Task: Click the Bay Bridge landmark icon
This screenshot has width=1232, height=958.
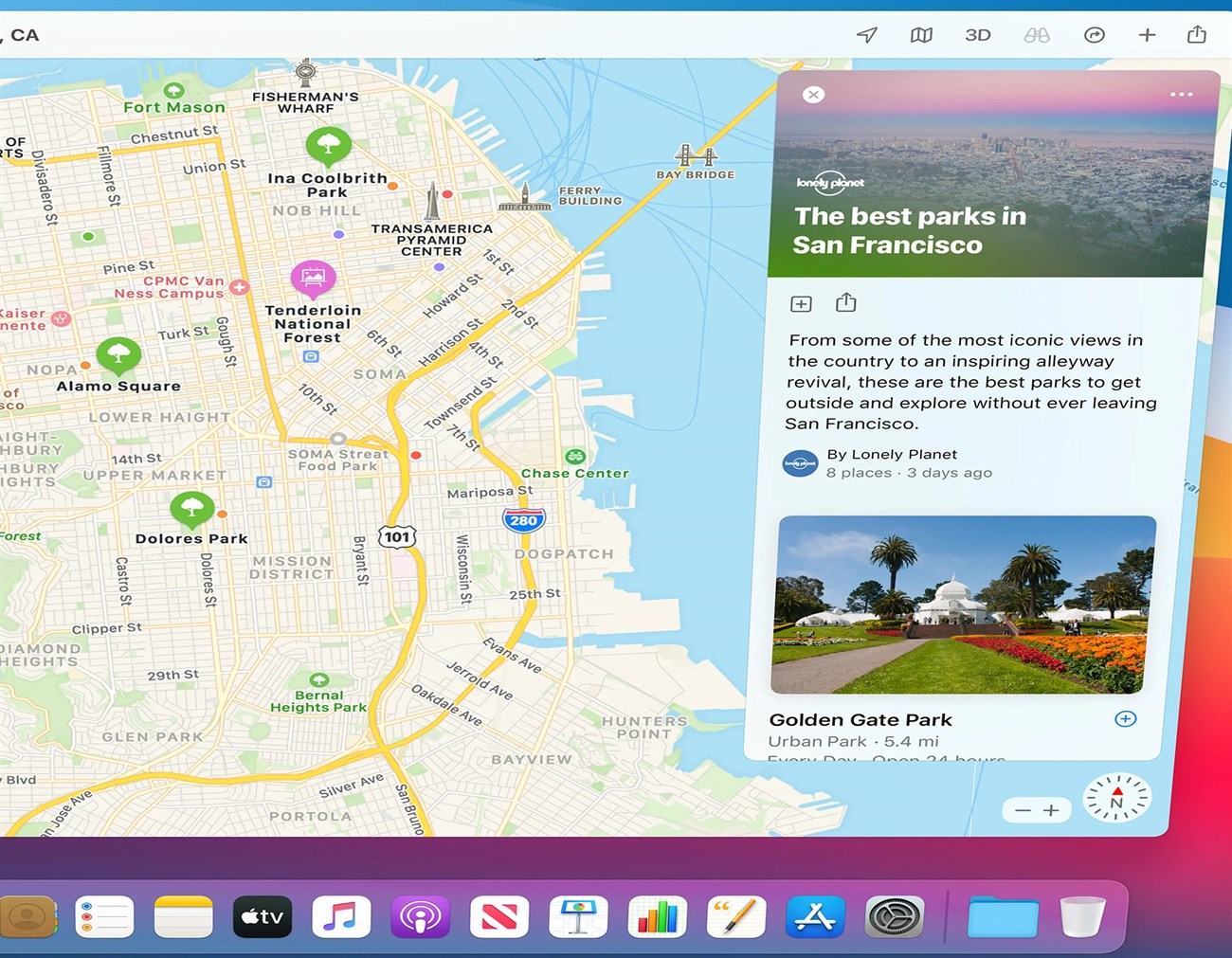Action: (695, 154)
